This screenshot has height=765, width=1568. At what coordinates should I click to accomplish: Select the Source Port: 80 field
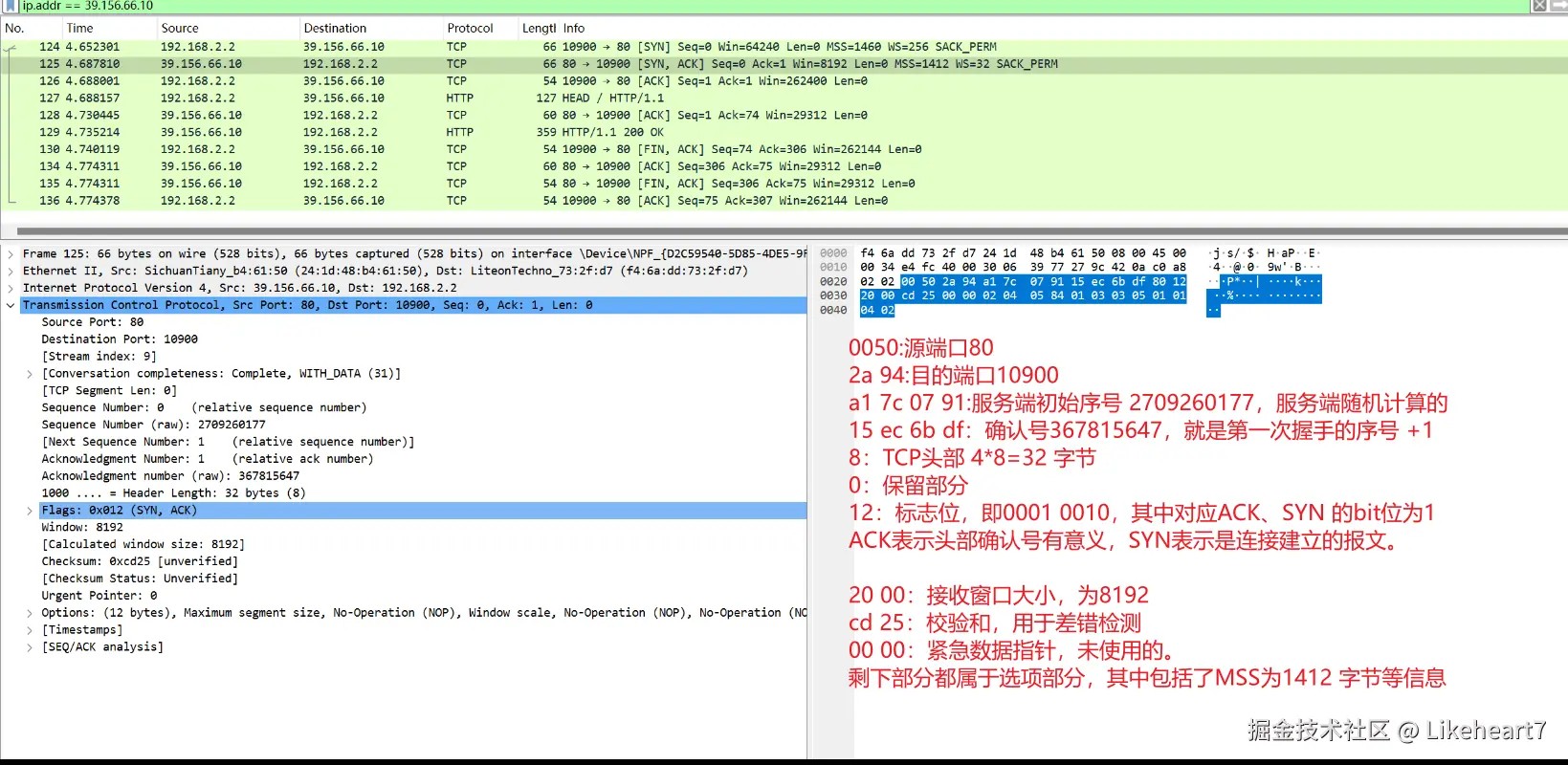click(x=93, y=322)
